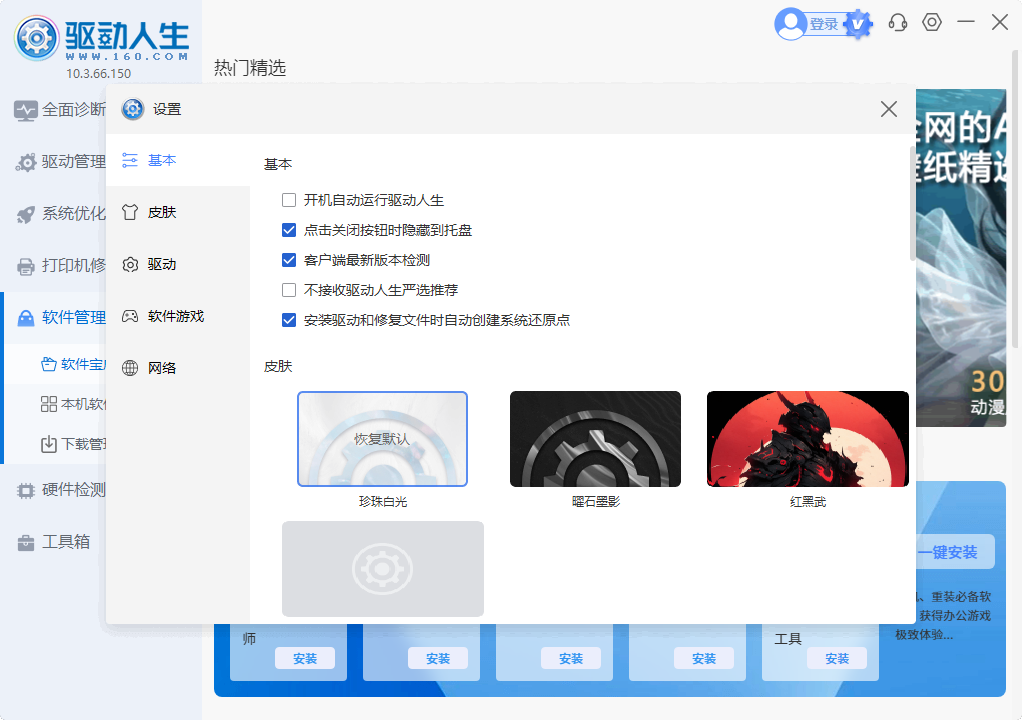The height and width of the screenshot is (720, 1022).
Task: Click the 网络 globe icon
Action: pos(130,368)
